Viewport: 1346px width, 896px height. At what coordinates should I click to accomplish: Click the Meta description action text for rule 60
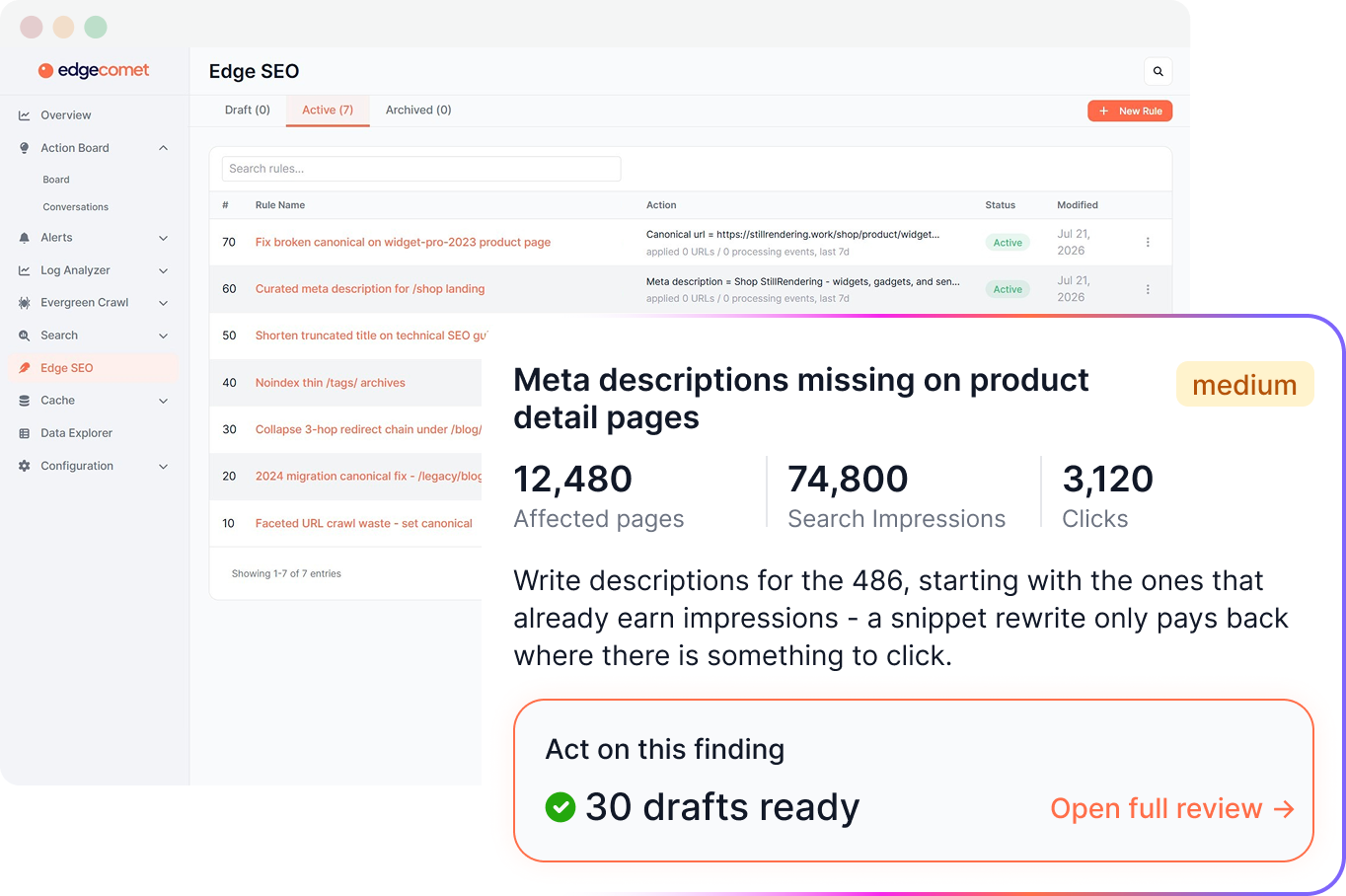(802, 281)
